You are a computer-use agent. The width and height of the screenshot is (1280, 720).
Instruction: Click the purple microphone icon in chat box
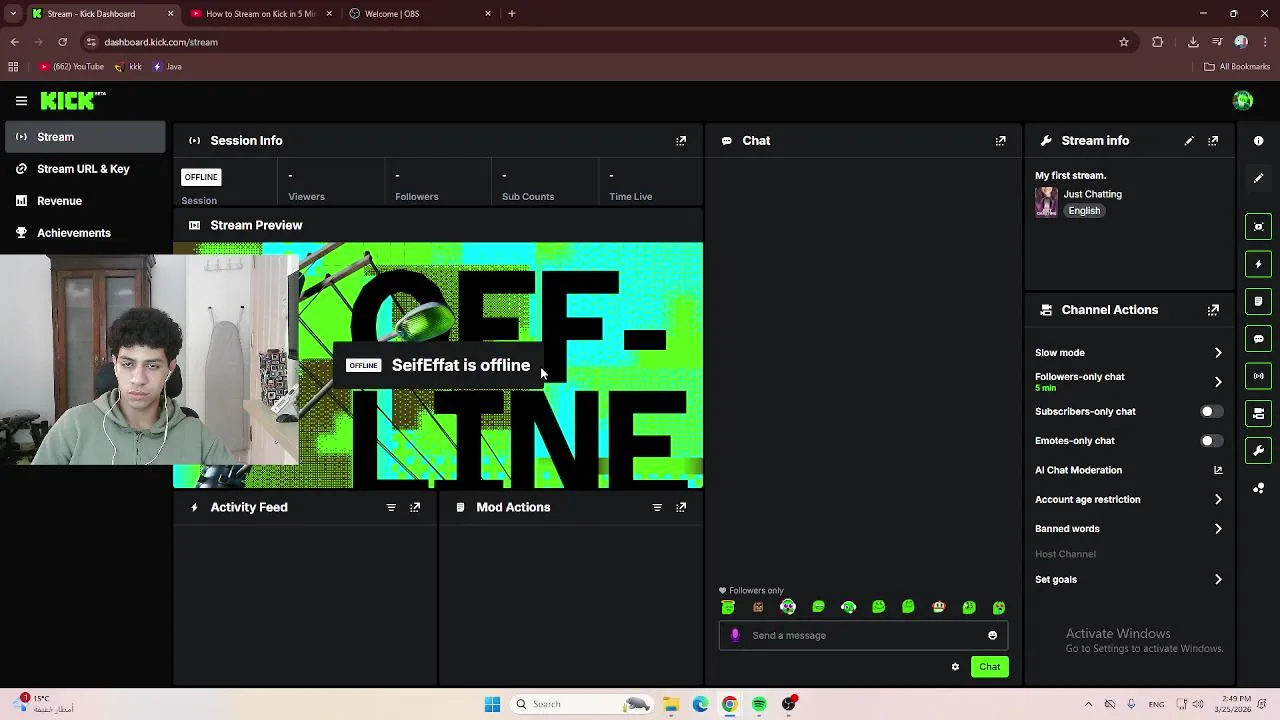[735, 635]
